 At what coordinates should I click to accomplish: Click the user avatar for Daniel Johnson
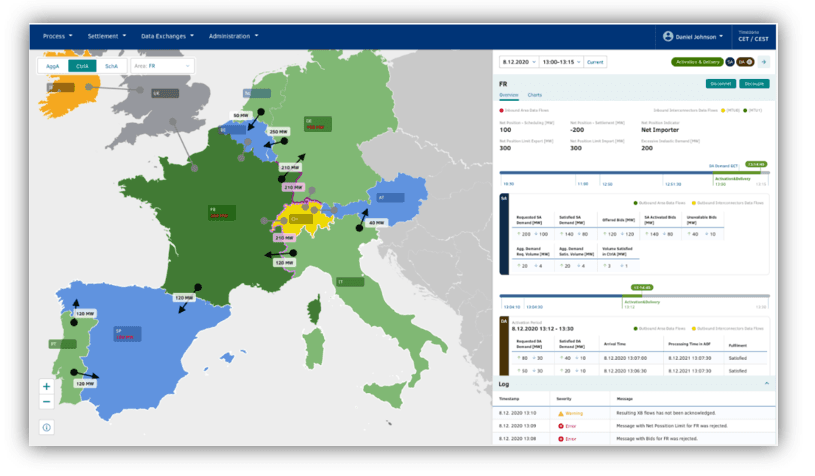point(668,36)
